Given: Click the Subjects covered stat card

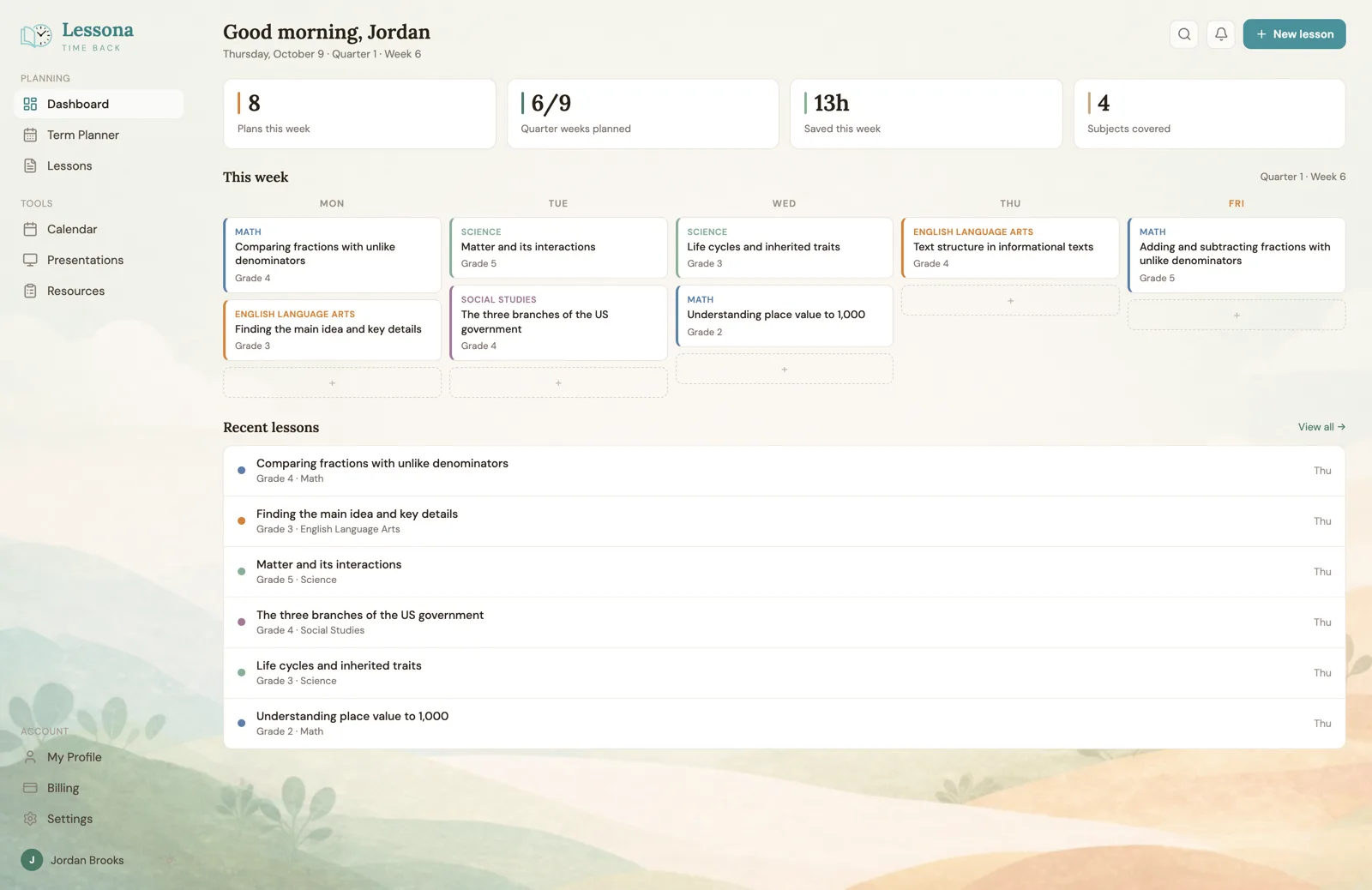Looking at the screenshot, I should (x=1209, y=114).
